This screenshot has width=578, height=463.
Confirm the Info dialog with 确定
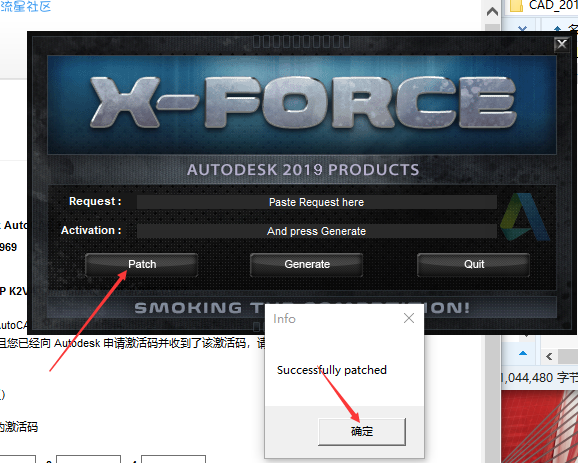[362, 431]
